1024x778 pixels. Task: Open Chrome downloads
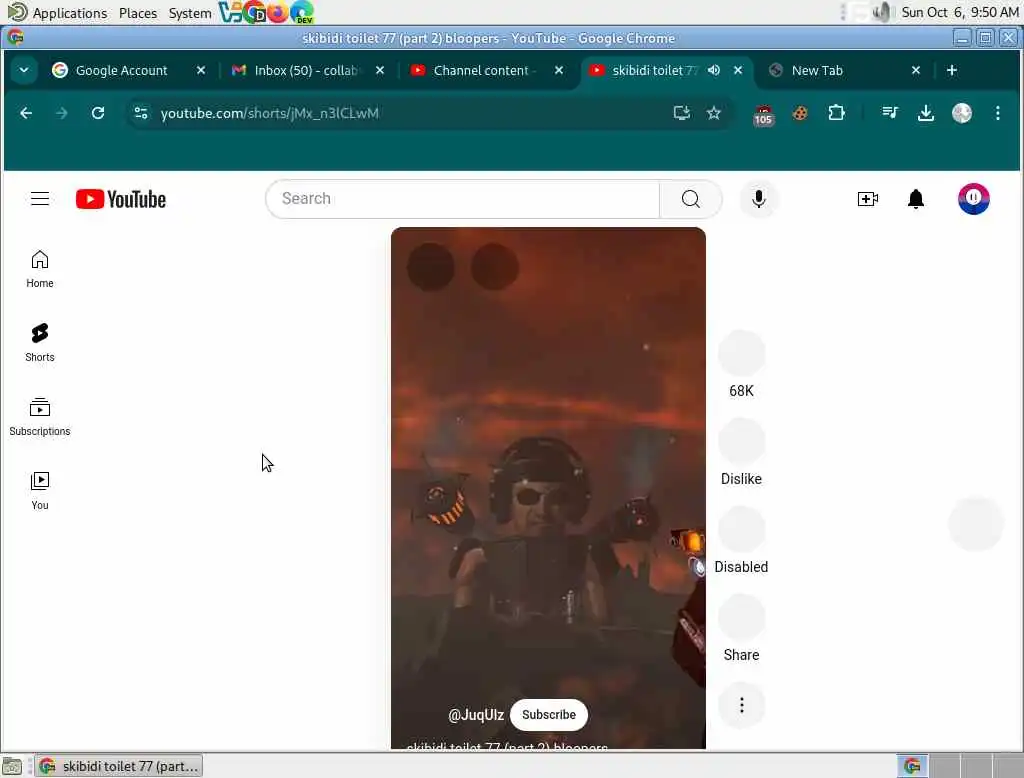(x=925, y=113)
